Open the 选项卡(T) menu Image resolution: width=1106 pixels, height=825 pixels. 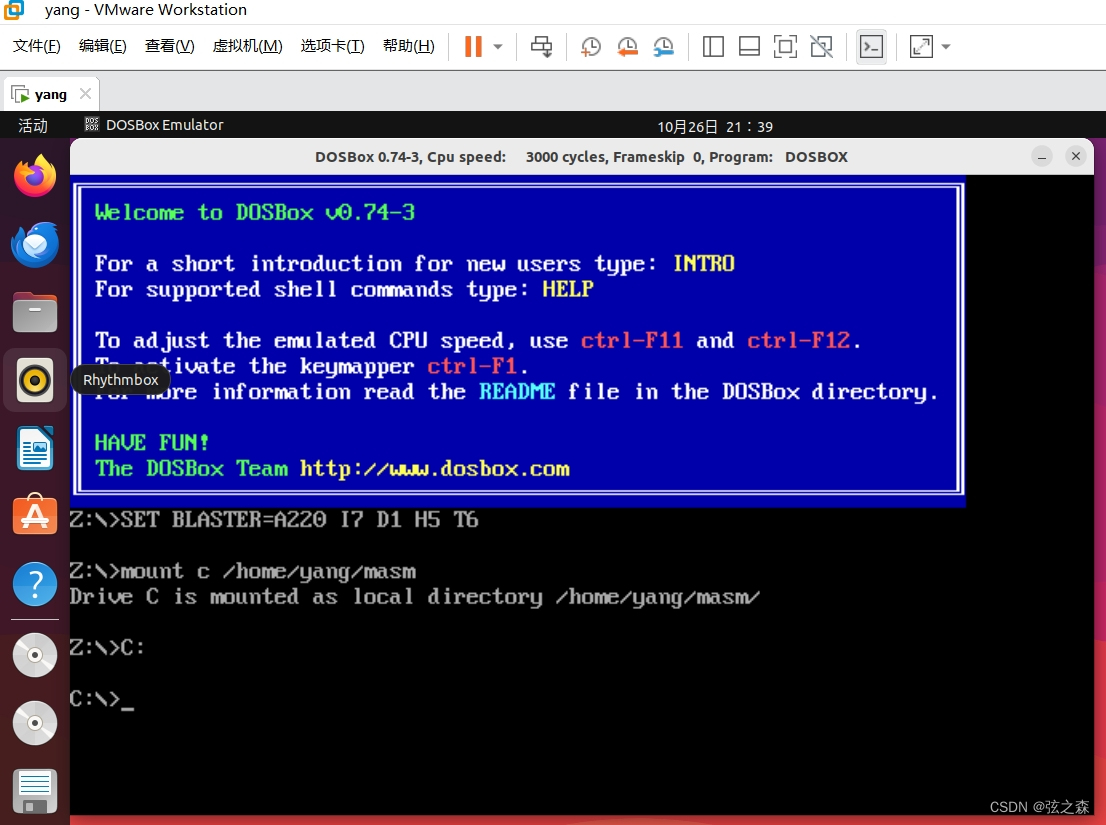coord(332,46)
